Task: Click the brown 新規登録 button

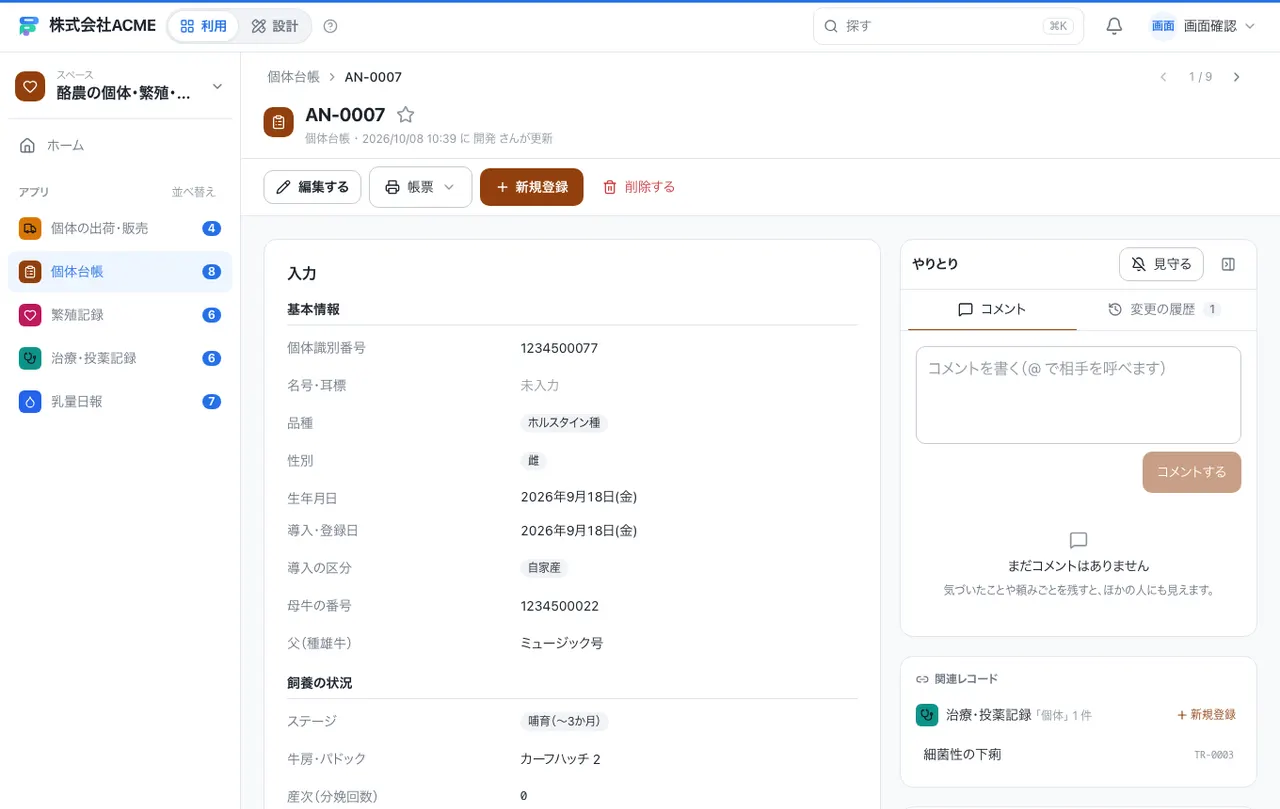Action: pyautogui.click(x=531, y=187)
